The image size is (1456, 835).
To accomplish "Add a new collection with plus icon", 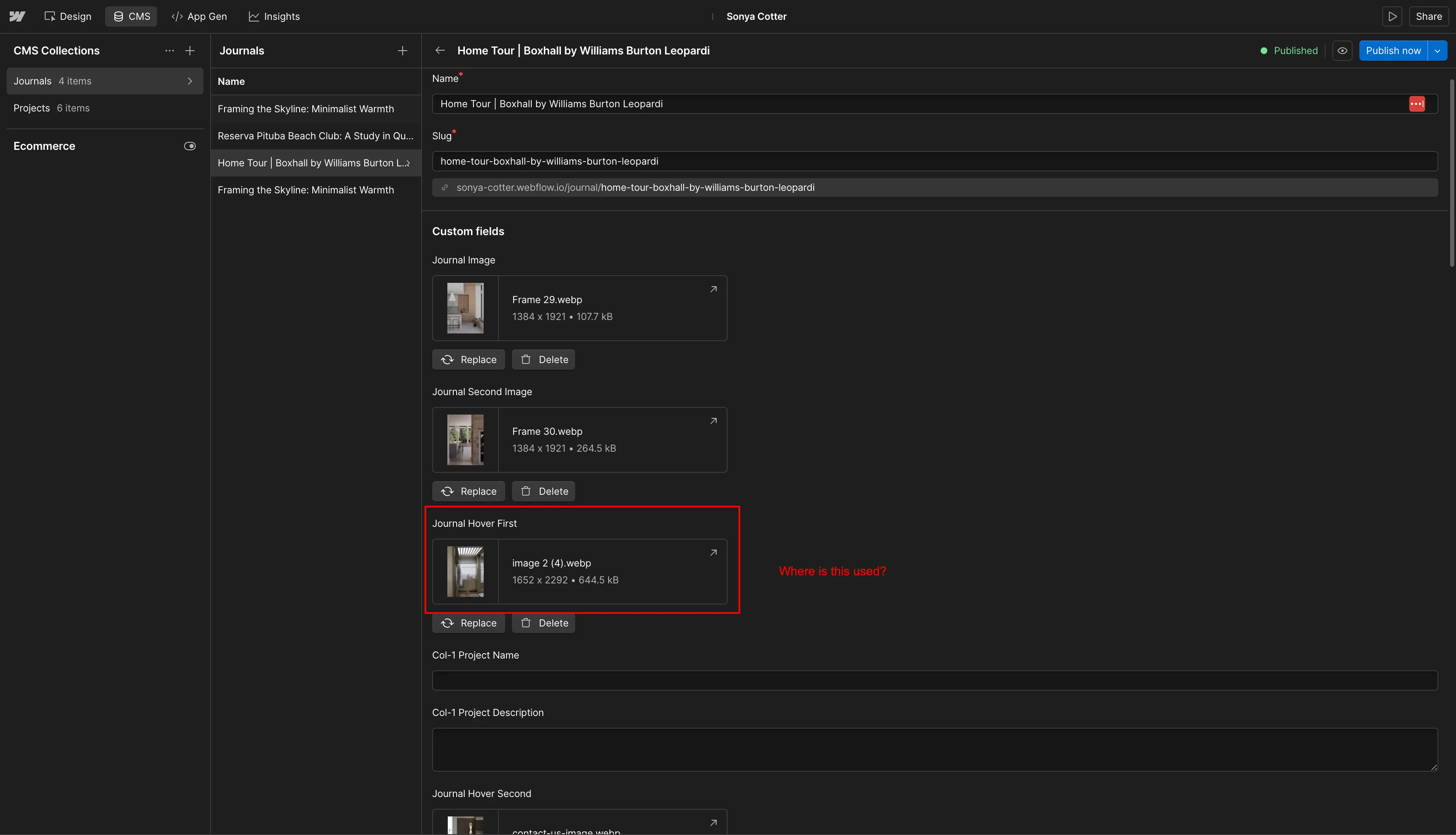I will click(x=190, y=51).
